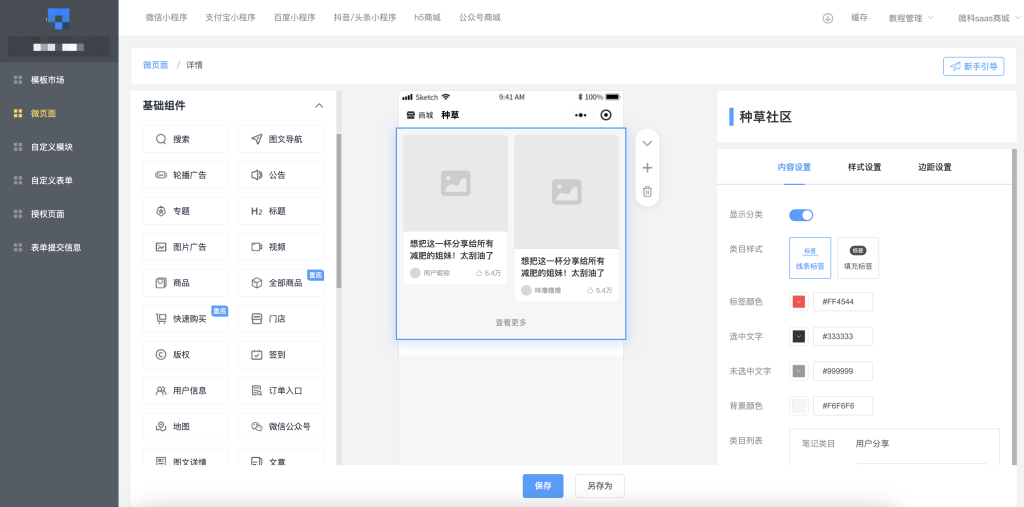Select the left note card thumbnail
The image size is (1024, 507).
click(455, 183)
